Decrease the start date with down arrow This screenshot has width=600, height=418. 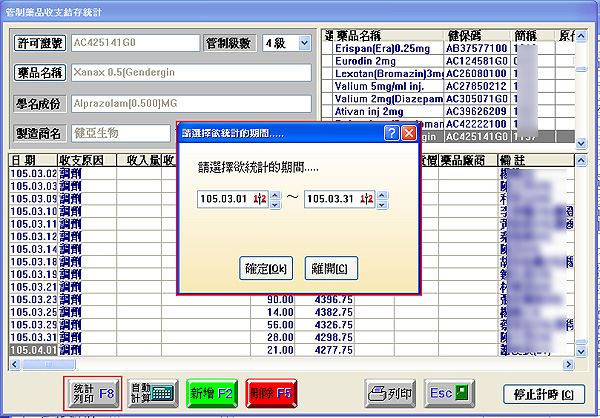[274, 204]
